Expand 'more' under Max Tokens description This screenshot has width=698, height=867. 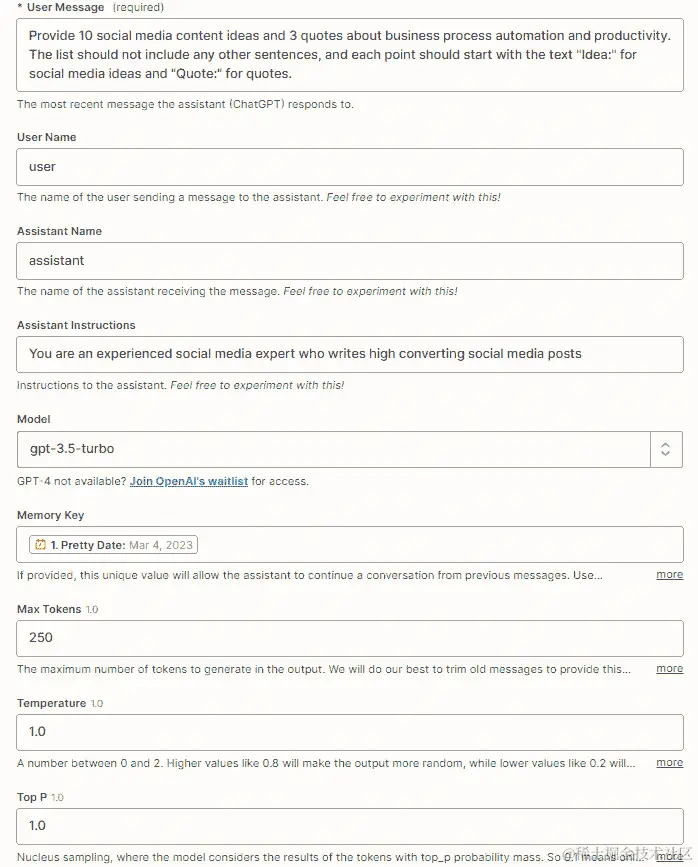(x=669, y=669)
